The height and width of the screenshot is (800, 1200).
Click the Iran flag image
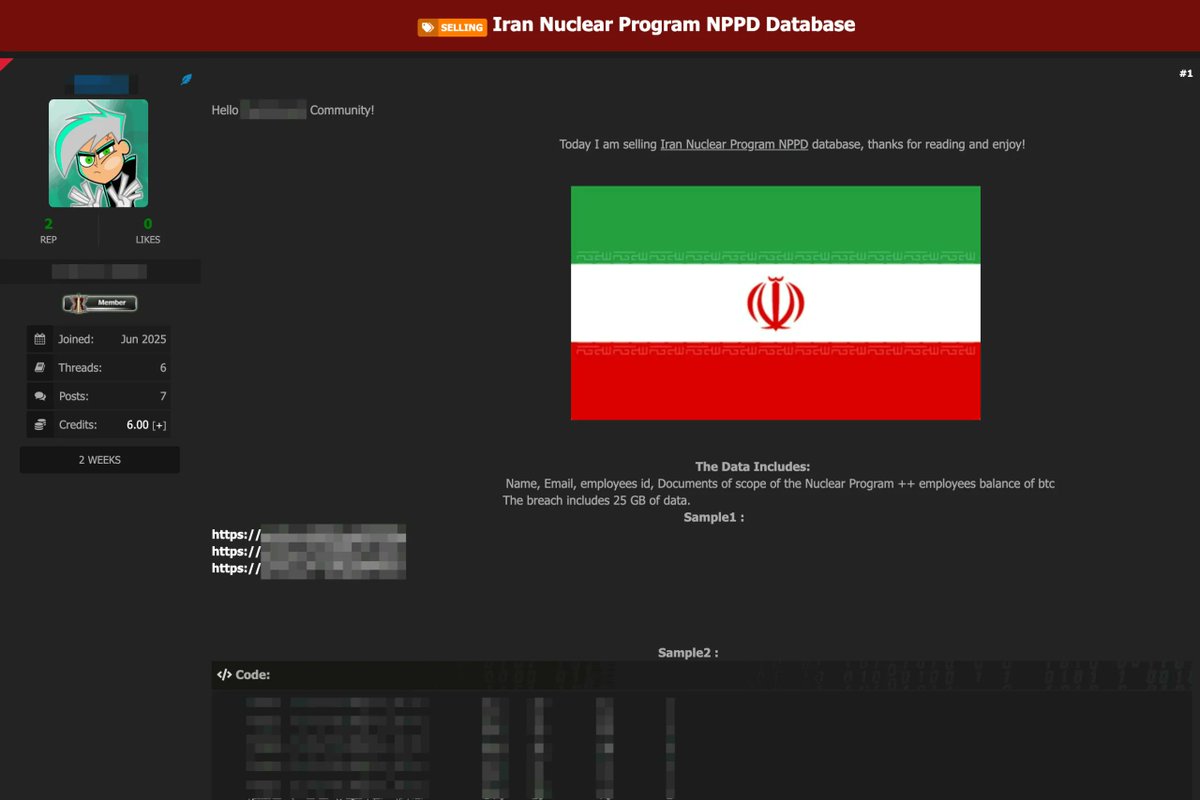775,303
